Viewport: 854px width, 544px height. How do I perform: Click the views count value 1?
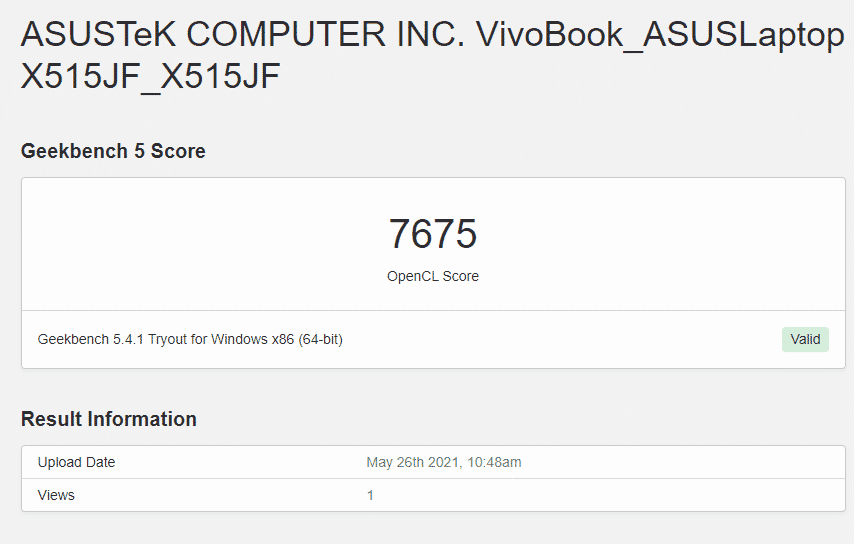click(370, 495)
